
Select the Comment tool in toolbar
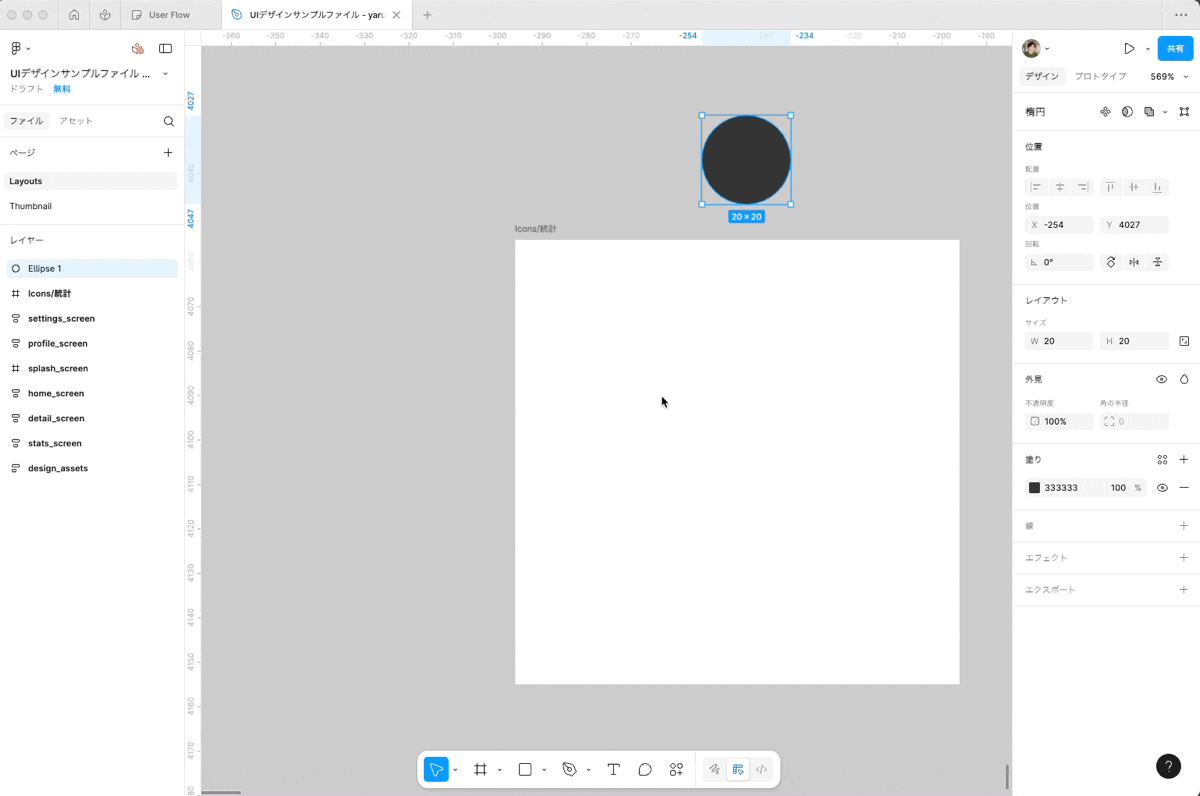[645, 769]
